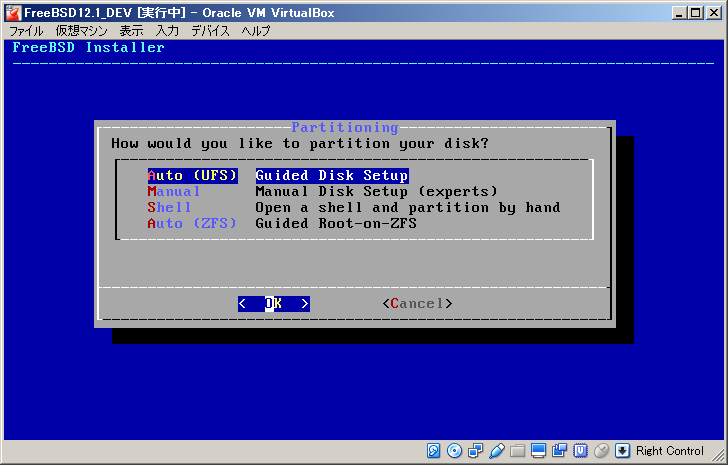Open the 表示 menu
The image size is (728, 465).
pyautogui.click(x=131, y=31)
